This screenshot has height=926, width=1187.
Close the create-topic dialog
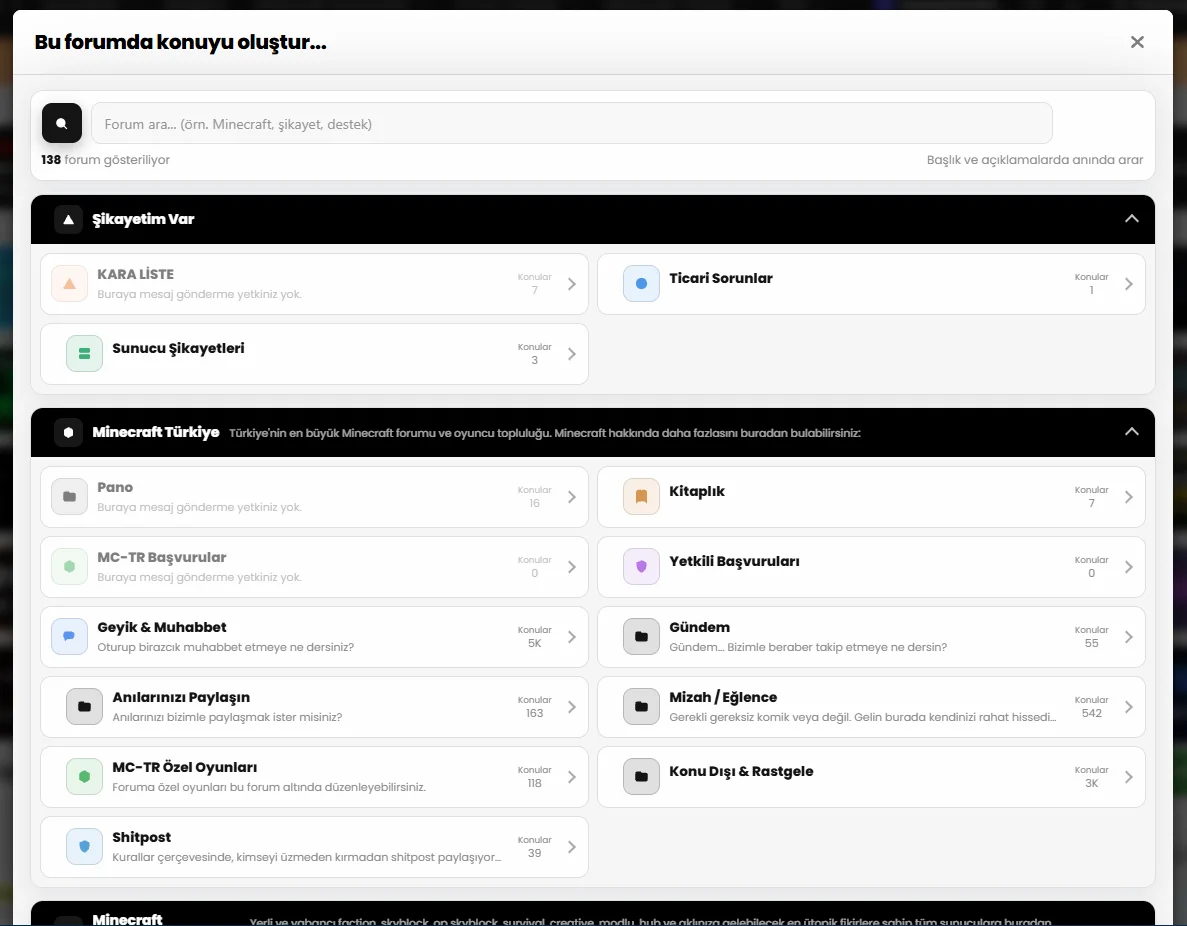1137,42
